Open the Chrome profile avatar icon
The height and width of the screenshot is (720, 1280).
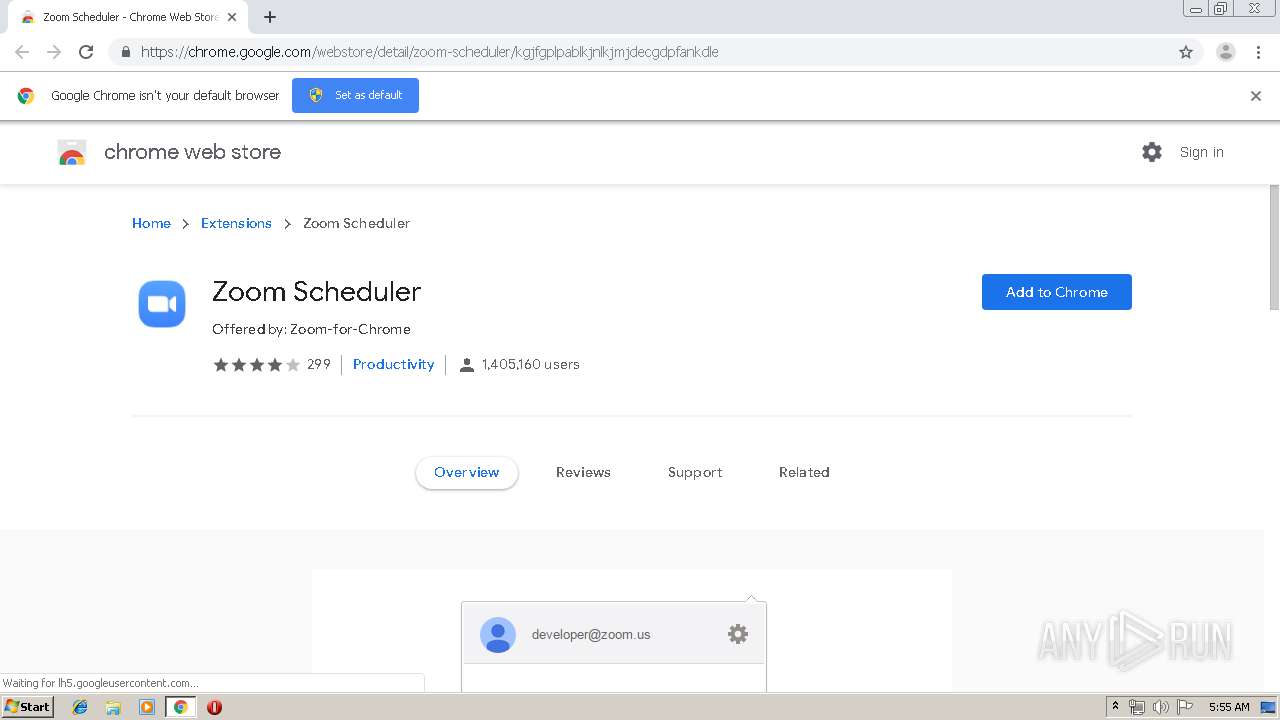click(1226, 52)
